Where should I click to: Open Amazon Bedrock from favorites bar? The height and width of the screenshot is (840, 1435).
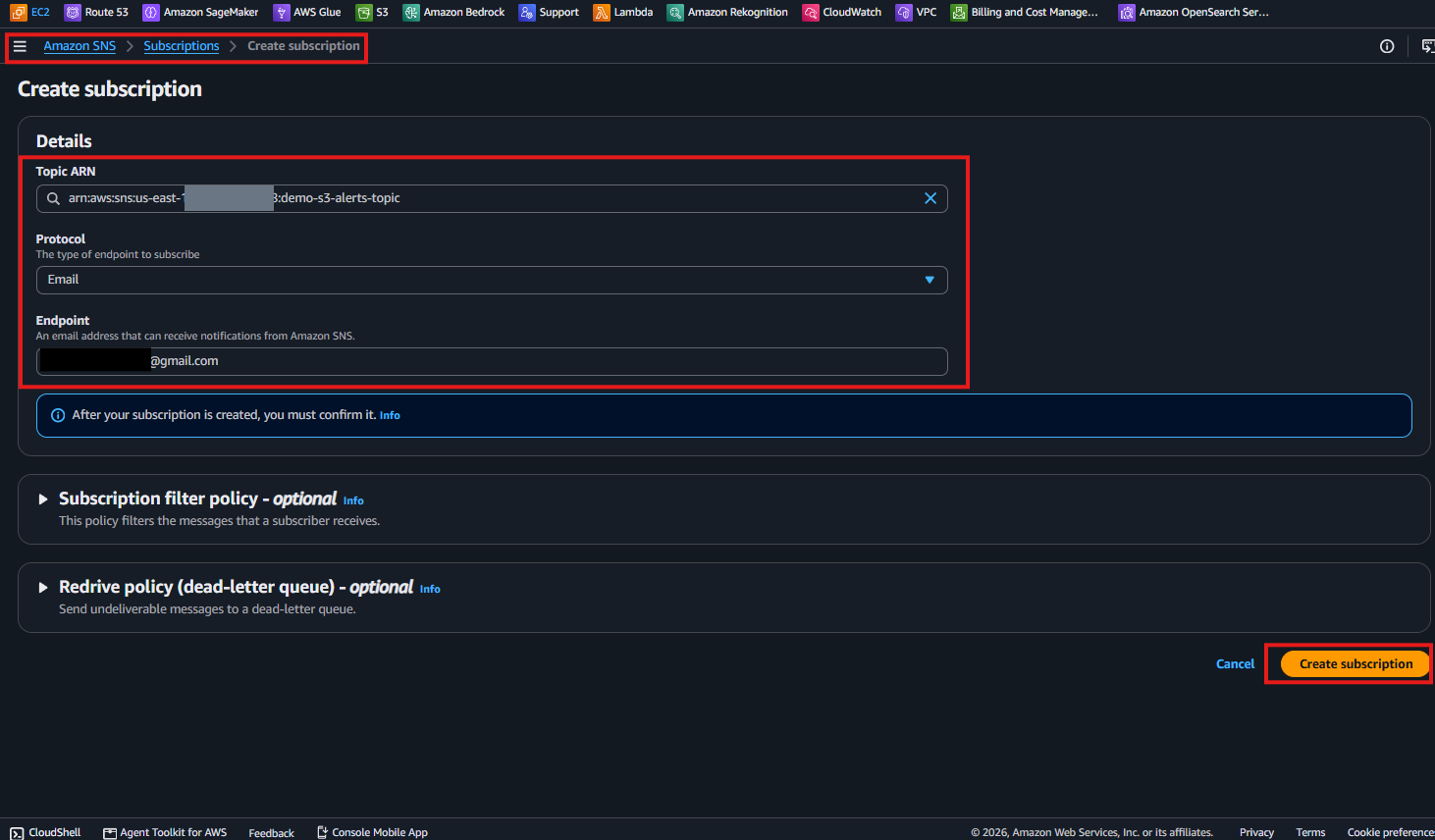pos(453,12)
